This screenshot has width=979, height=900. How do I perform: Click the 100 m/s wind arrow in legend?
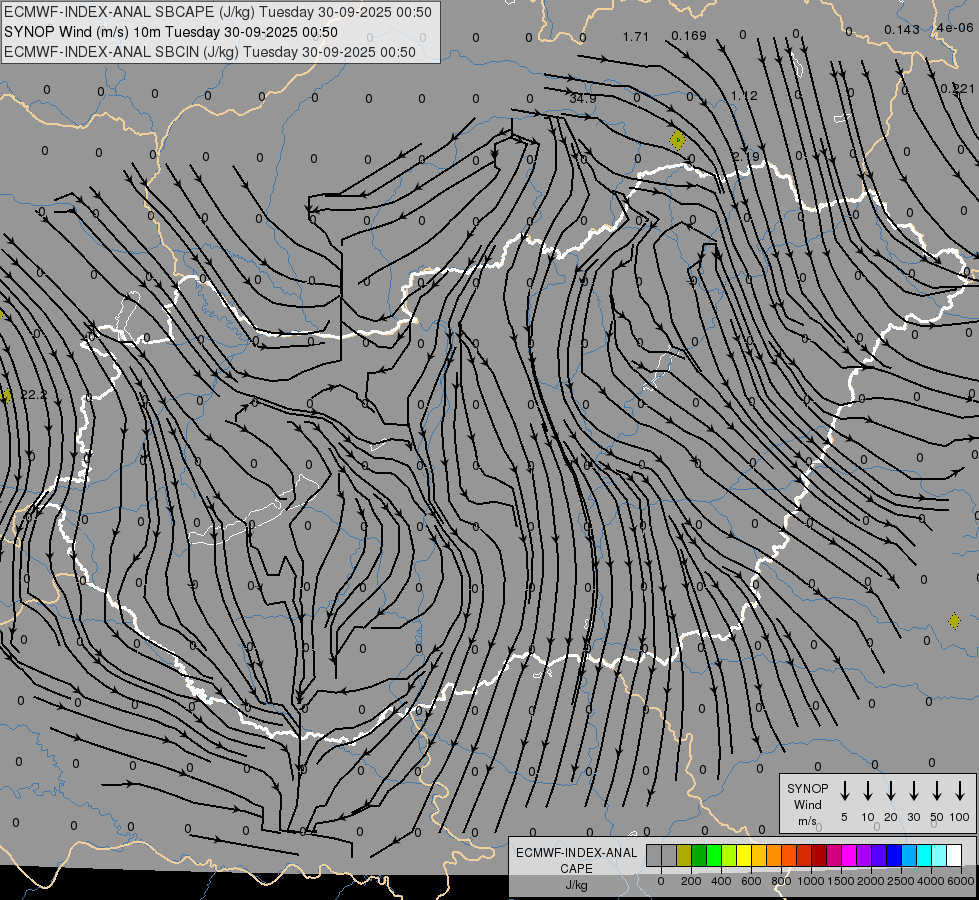(960, 791)
